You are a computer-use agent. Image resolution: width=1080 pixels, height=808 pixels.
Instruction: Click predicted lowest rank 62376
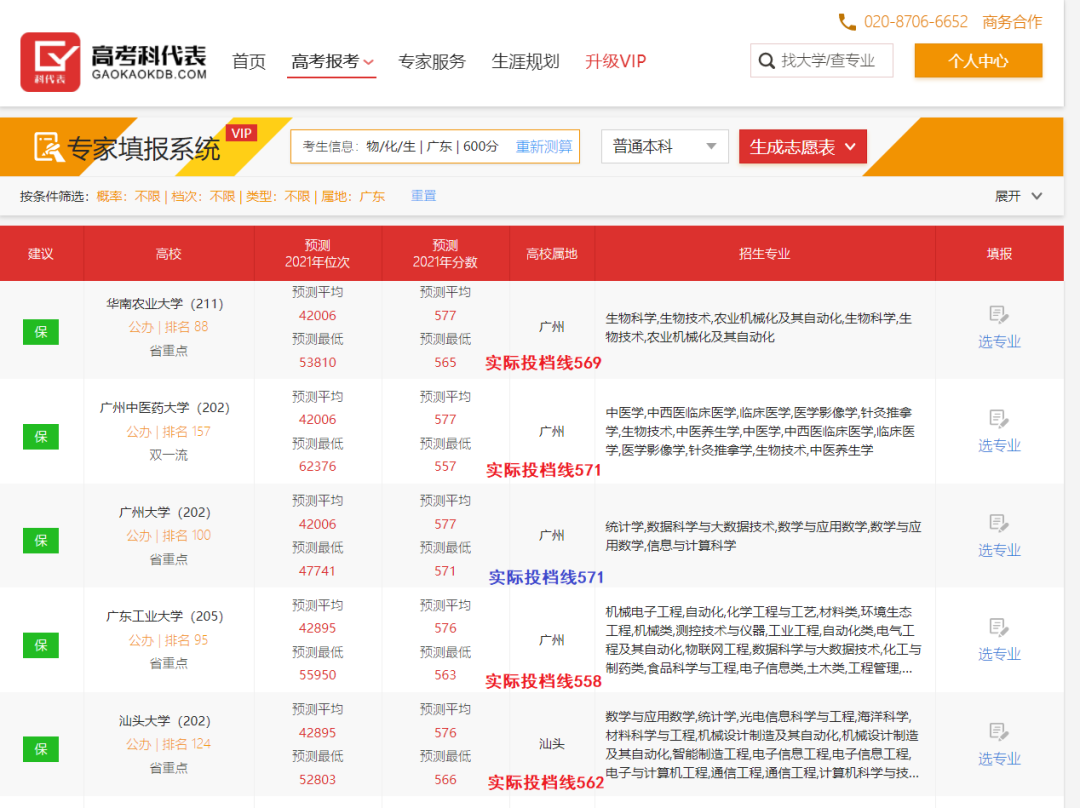click(x=318, y=466)
